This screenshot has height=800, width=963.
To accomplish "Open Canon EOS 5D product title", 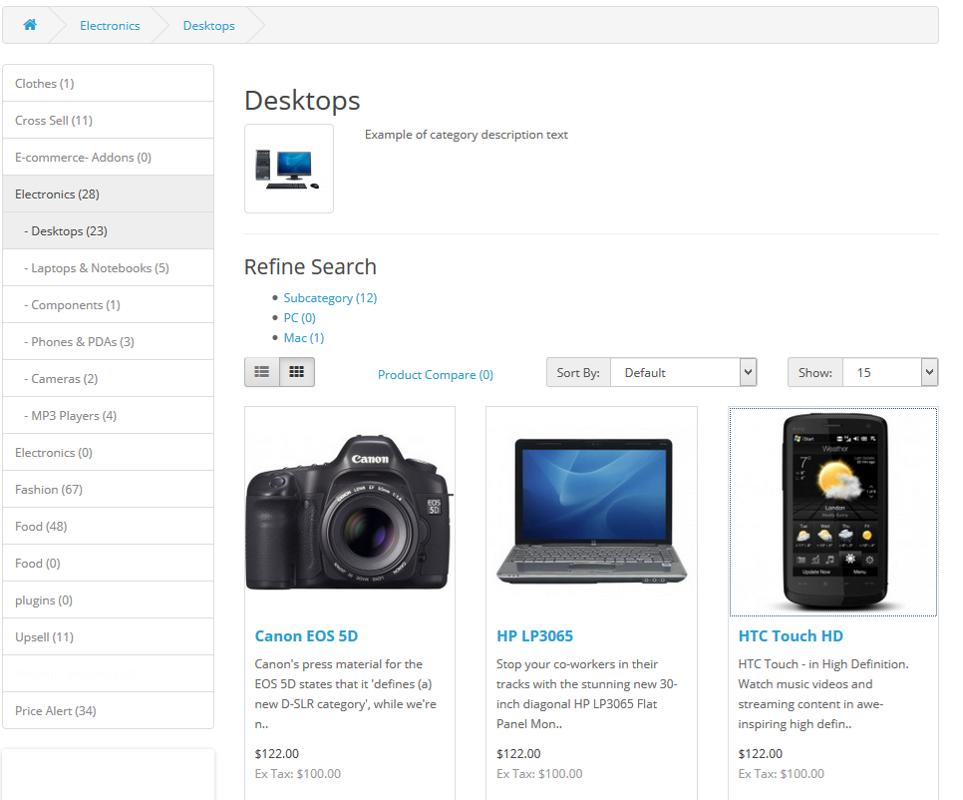I will pyautogui.click(x=306, y=636).
